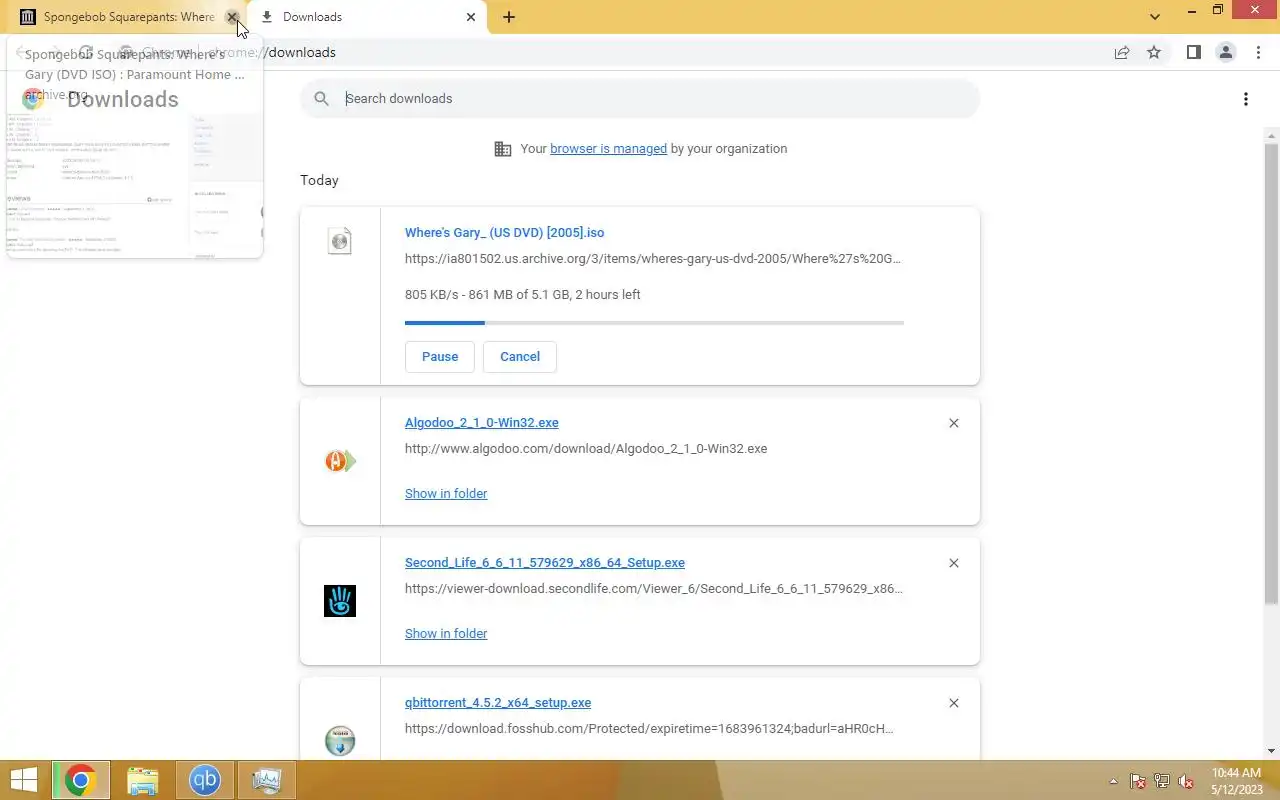Remove Algodoo download from list

tap(954, 423)
